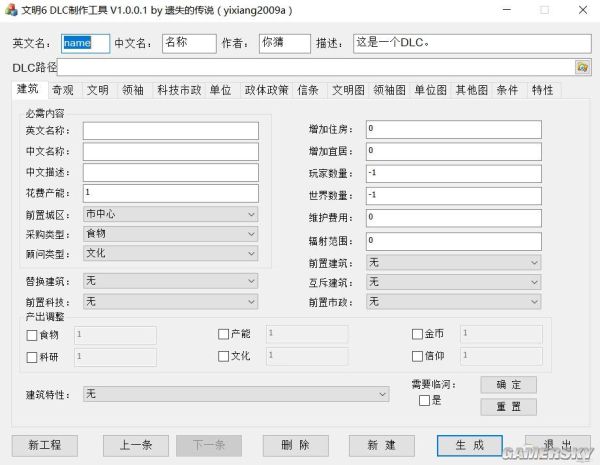This screenshot has height=465, width=600.
Task: Focus the DLC路径 input field
Action: (316, 67)
